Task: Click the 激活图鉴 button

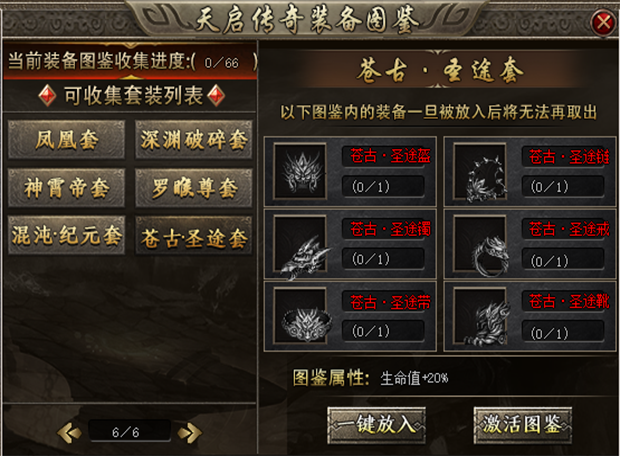Action: click(x=523, y=425)
